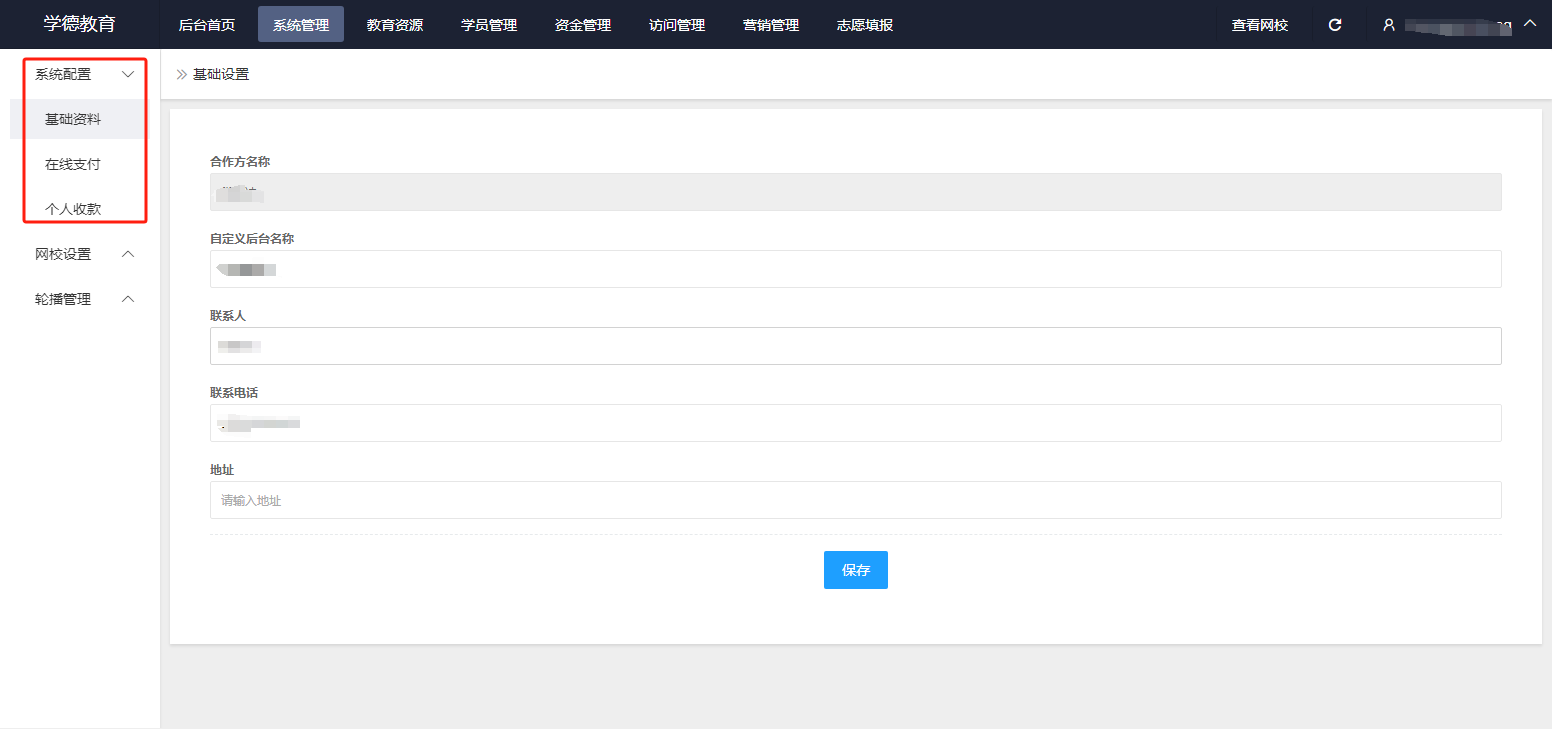Click the refresh icon in top bar
The height and width of the screenshot is (729, 1552).
(1334, 25)
